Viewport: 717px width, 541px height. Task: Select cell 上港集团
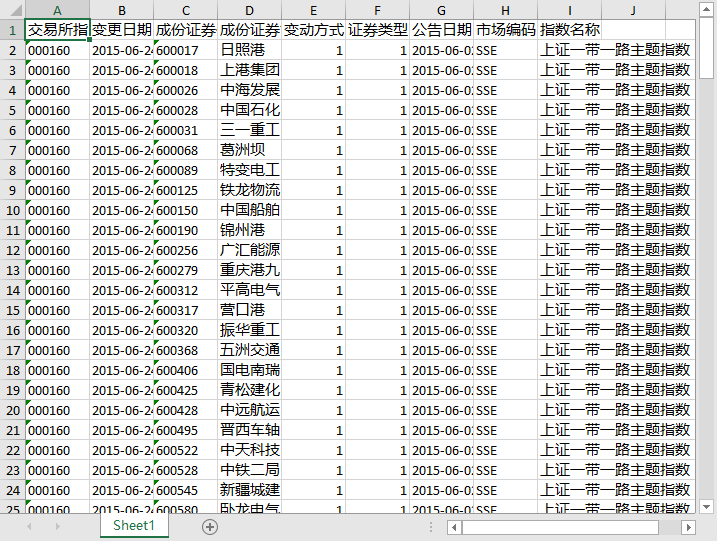point(250,70)
